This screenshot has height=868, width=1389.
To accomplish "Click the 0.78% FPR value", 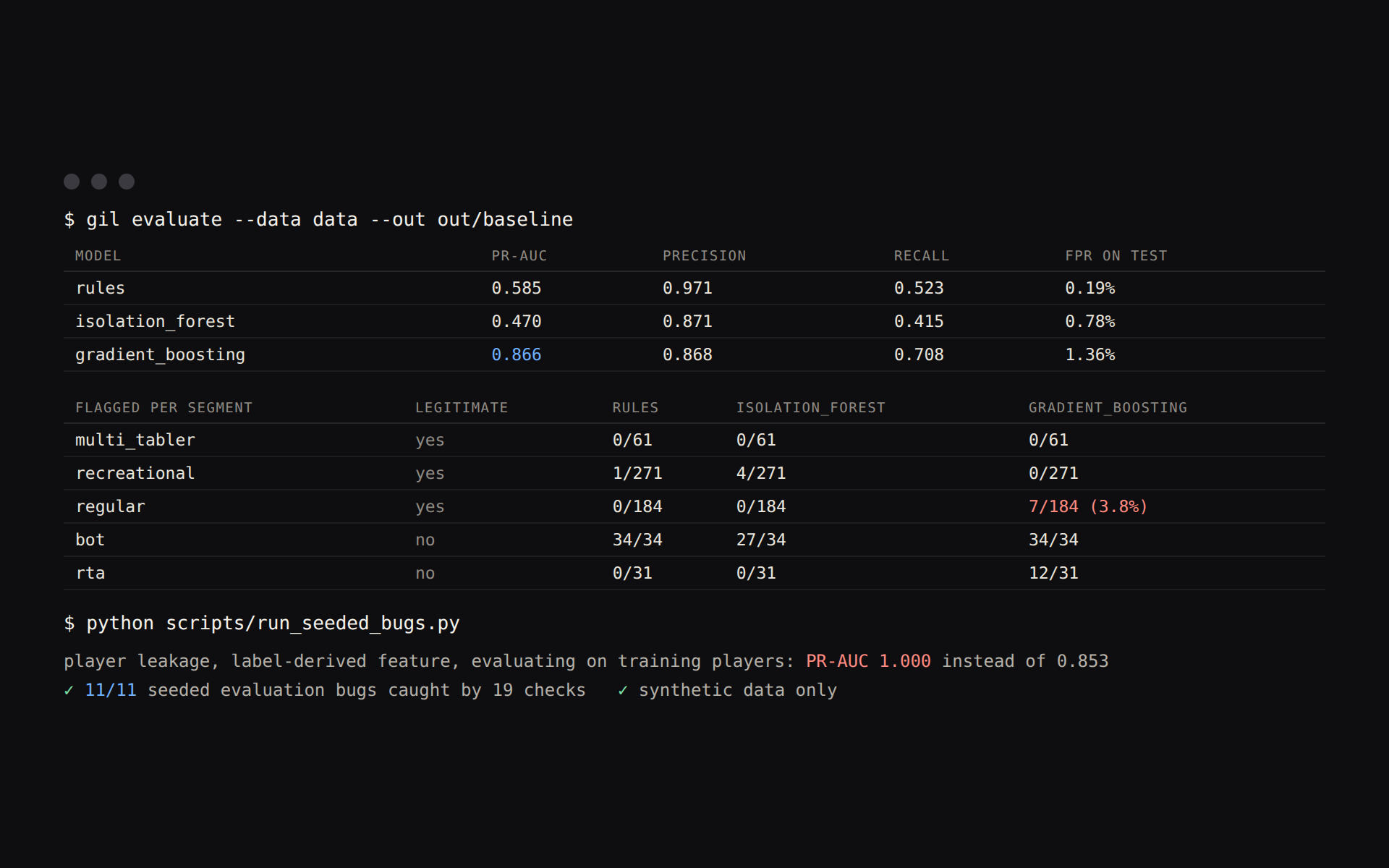I will [1090, 321].
